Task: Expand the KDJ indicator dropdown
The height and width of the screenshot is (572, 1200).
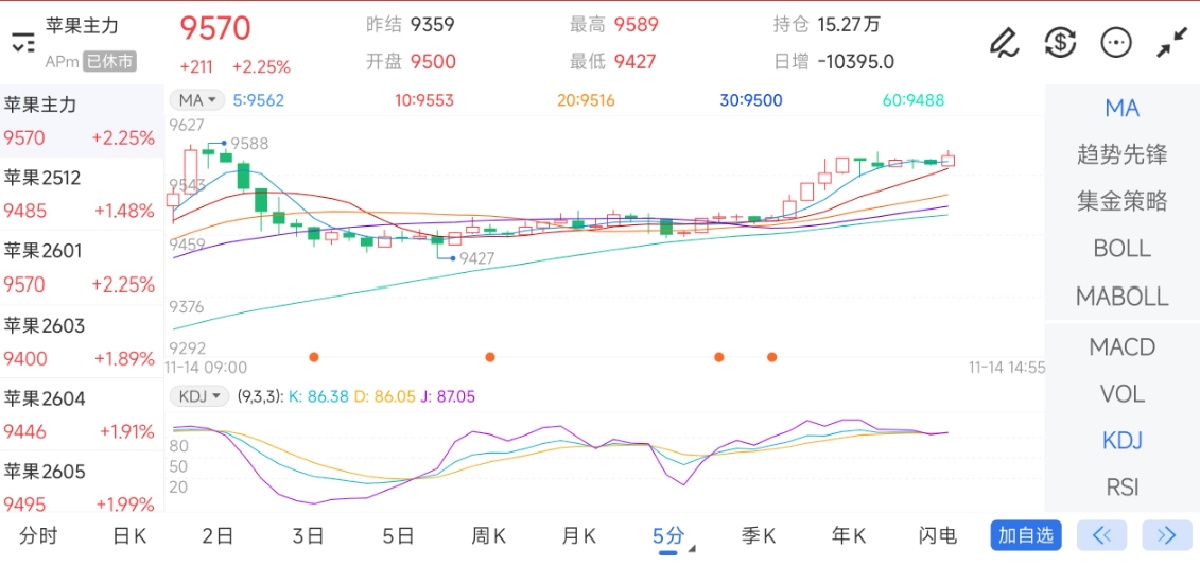Action: (x=199, y=396)
